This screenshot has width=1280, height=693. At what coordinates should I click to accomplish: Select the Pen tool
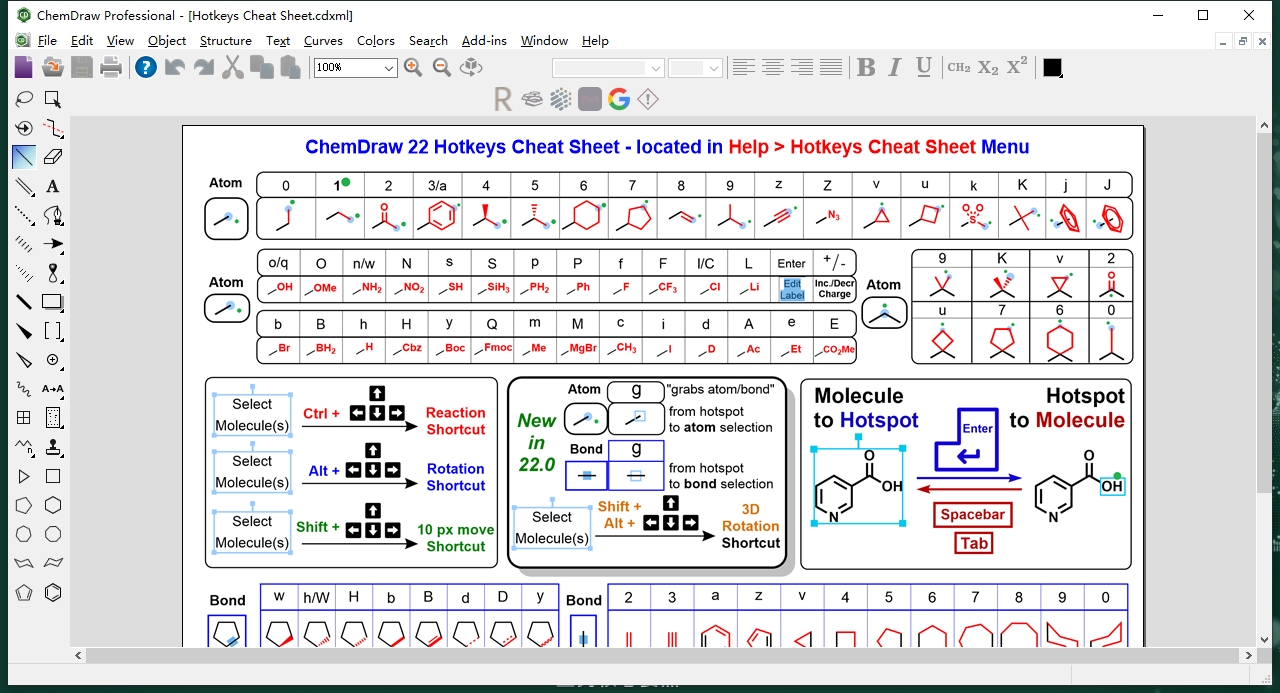click(53, 215)
